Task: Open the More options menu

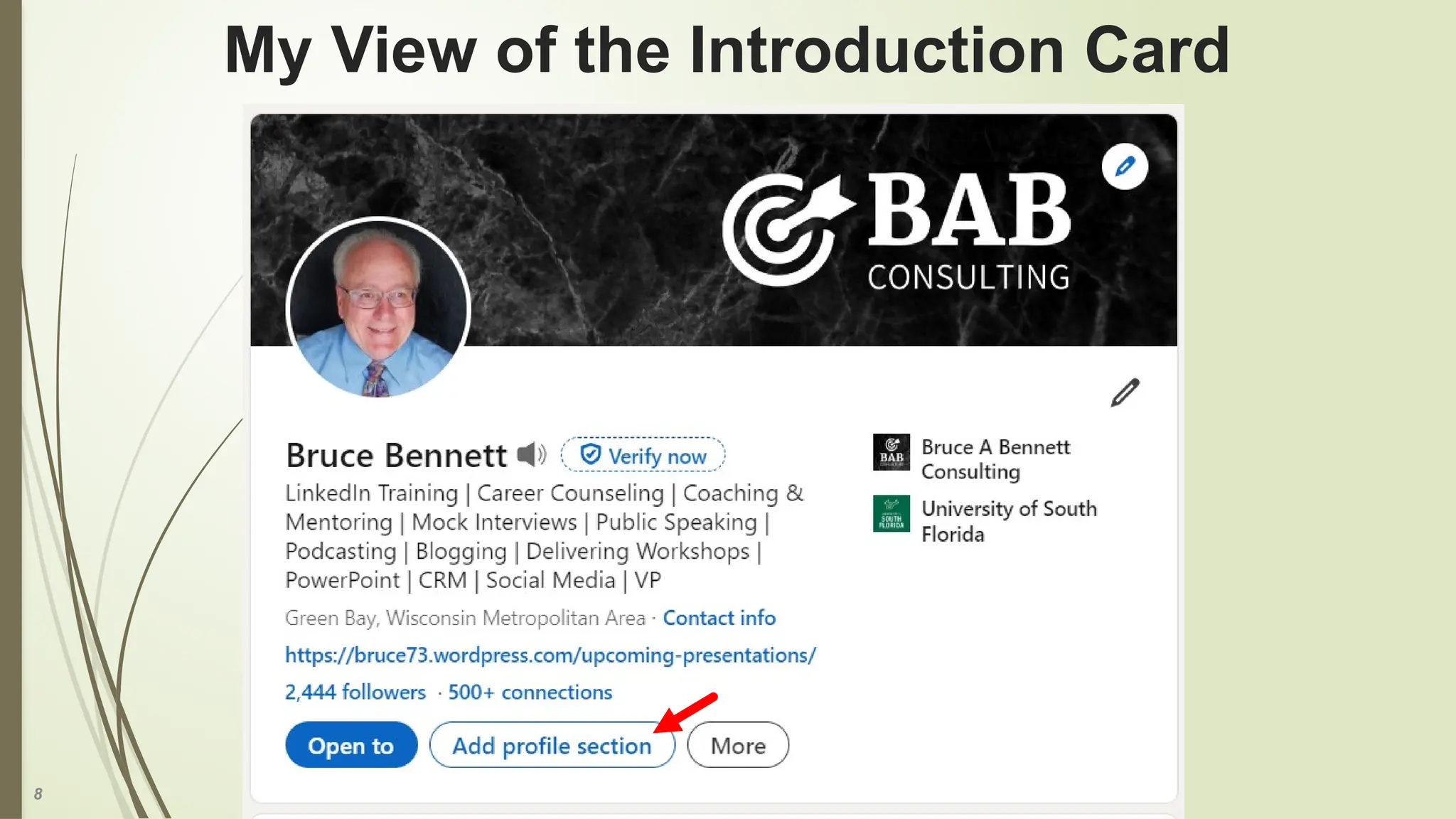Action: tap(738, 745)
